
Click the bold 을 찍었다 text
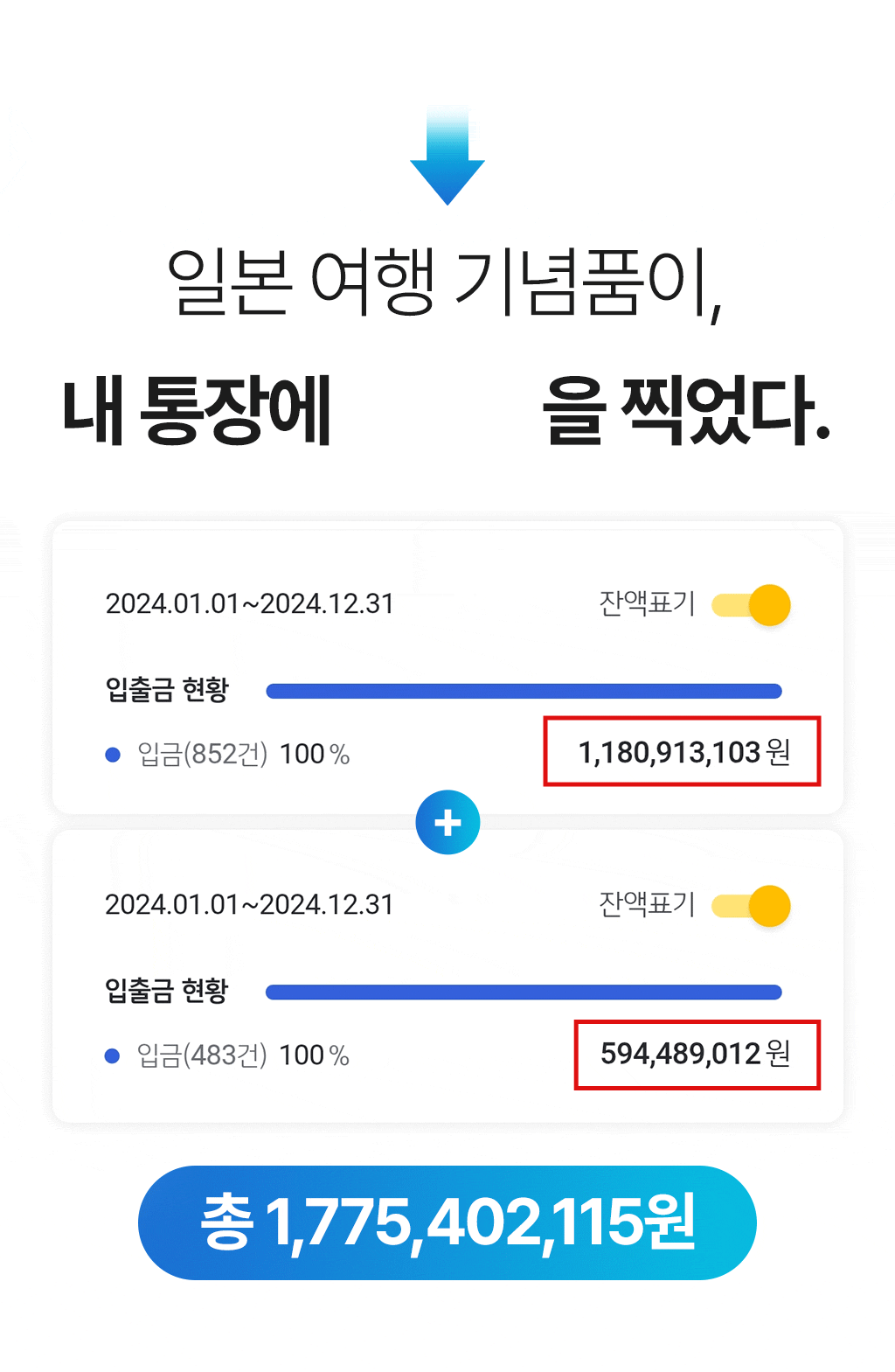pos(686,410)
